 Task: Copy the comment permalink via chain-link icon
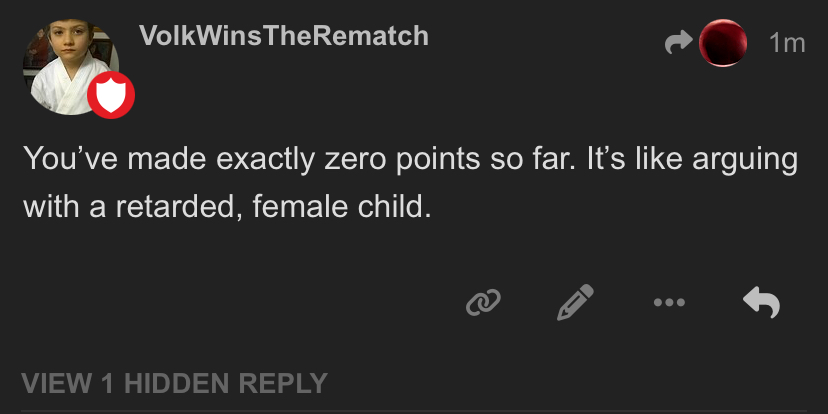click(x=484, y=303)
